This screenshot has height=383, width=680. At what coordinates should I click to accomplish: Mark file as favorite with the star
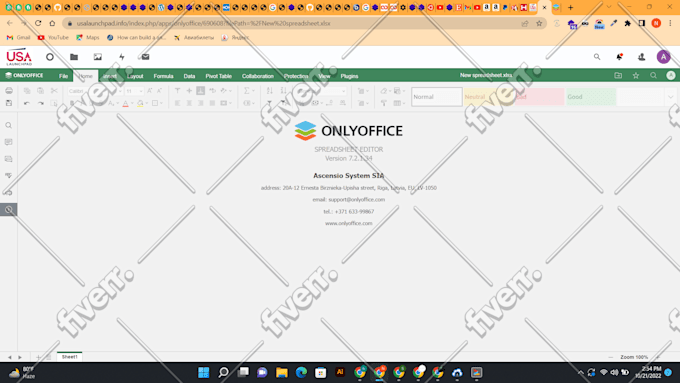[636, 75]
